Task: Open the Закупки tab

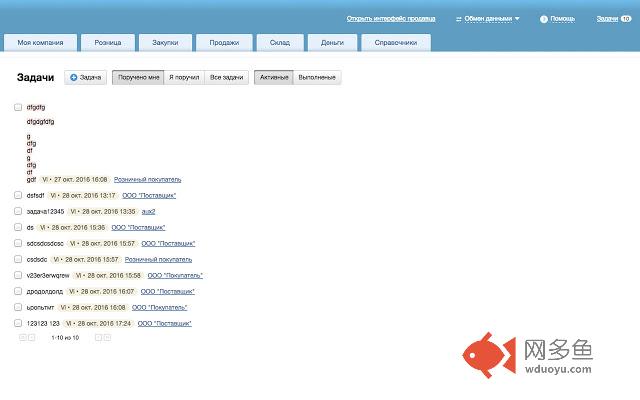Action: pos(165,42)
